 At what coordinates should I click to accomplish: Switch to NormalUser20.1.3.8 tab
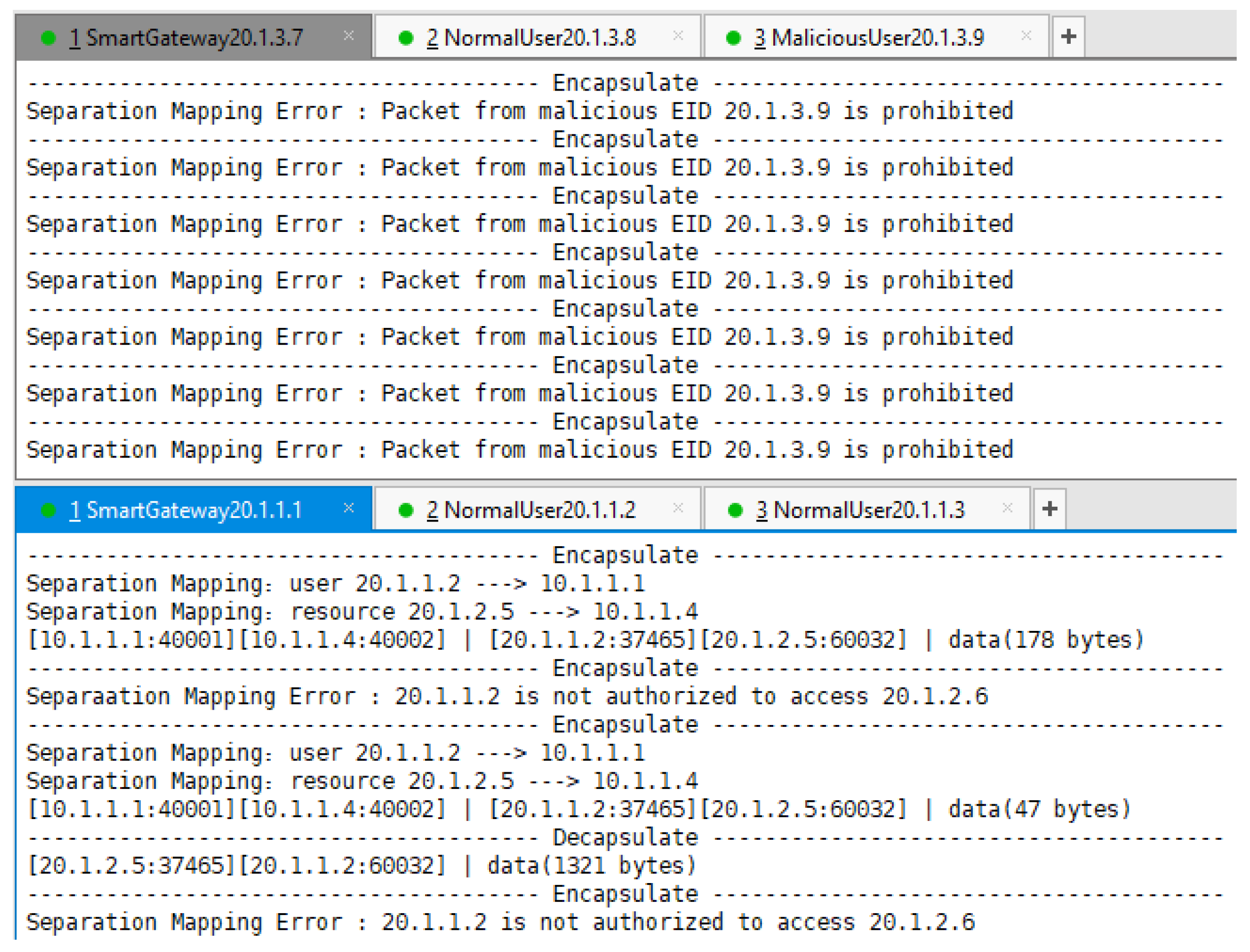click(x=530, y=38)
